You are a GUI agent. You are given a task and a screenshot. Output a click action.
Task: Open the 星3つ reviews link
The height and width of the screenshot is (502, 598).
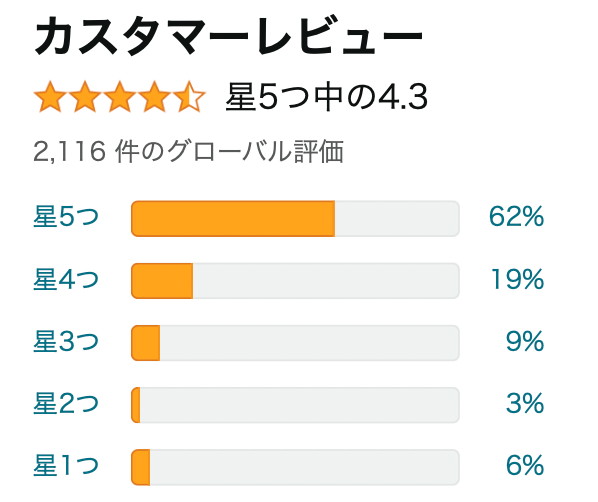pos(66,341)
